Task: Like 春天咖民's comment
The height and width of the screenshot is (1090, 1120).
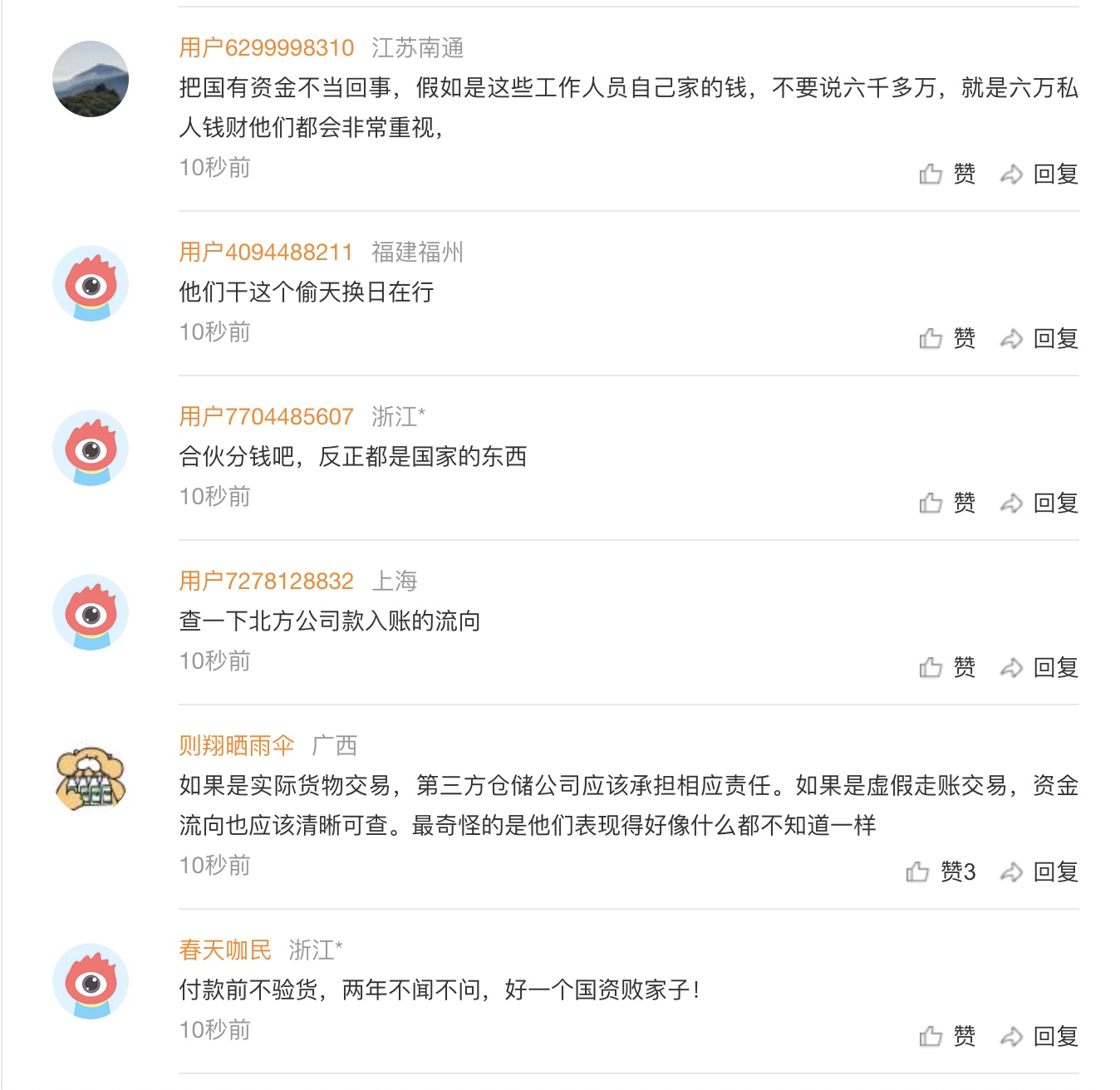Action: [x=947, y=1037]
